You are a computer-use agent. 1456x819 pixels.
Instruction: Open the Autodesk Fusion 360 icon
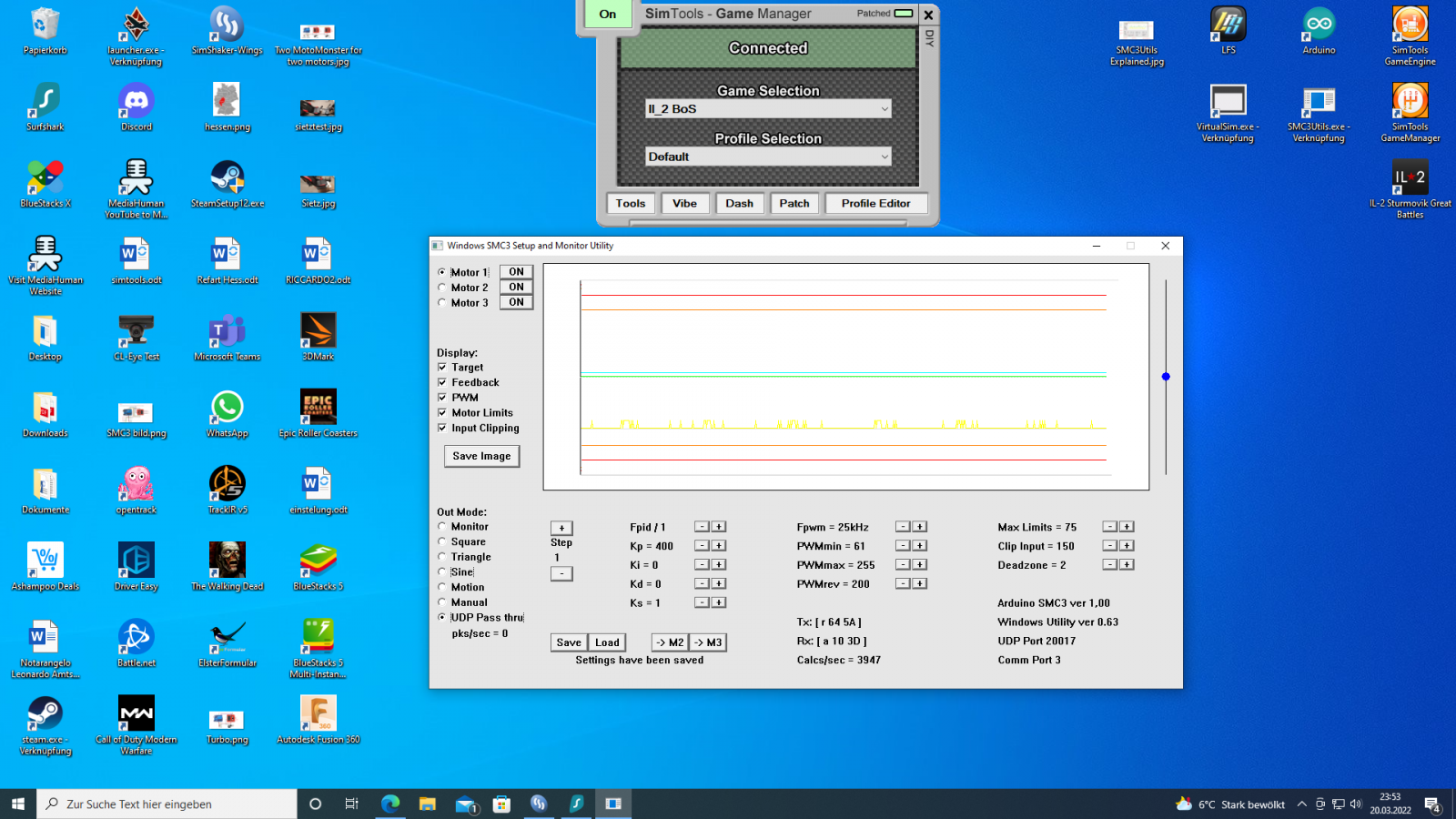coord(318,719)
